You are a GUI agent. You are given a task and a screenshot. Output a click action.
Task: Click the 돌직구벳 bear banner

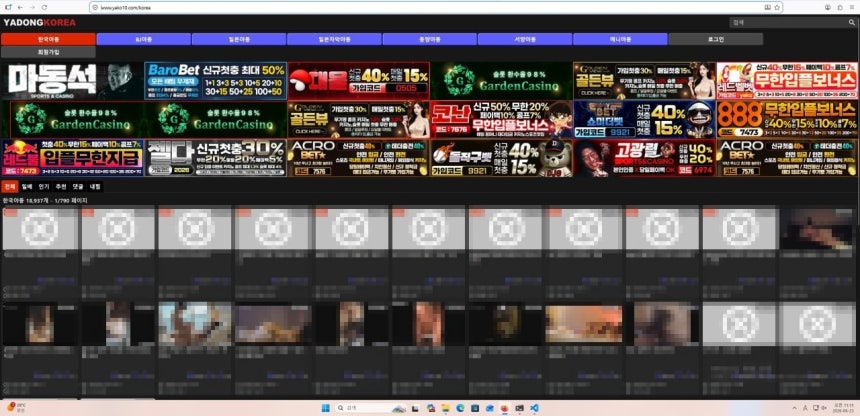click(501, 158)
